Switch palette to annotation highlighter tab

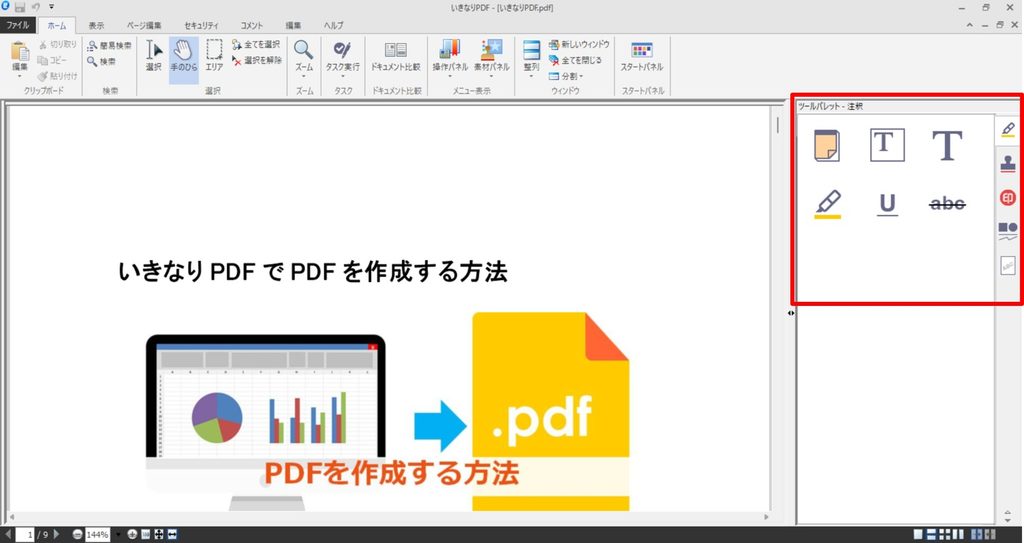click(1008, 129)
